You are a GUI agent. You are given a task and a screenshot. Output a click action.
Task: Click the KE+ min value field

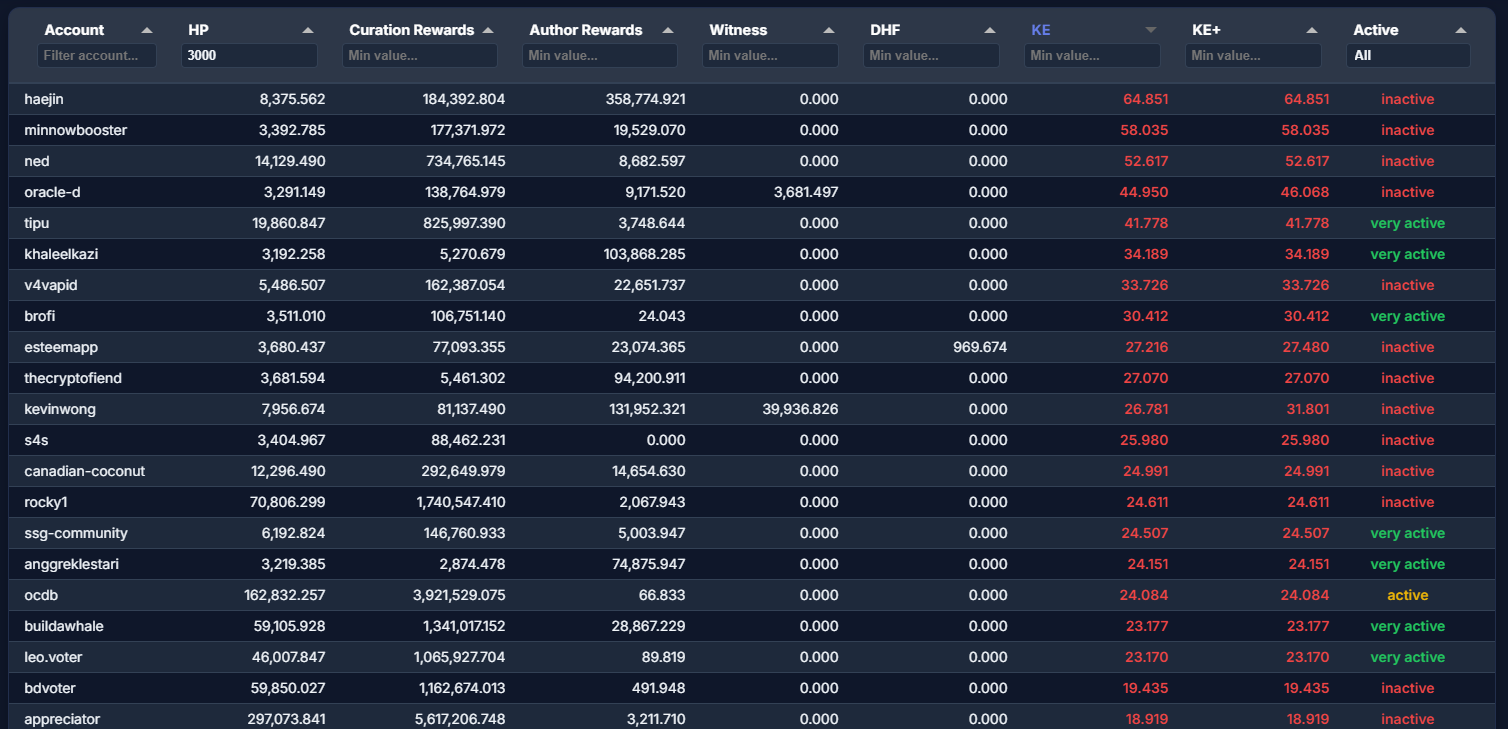[1253, 56]
